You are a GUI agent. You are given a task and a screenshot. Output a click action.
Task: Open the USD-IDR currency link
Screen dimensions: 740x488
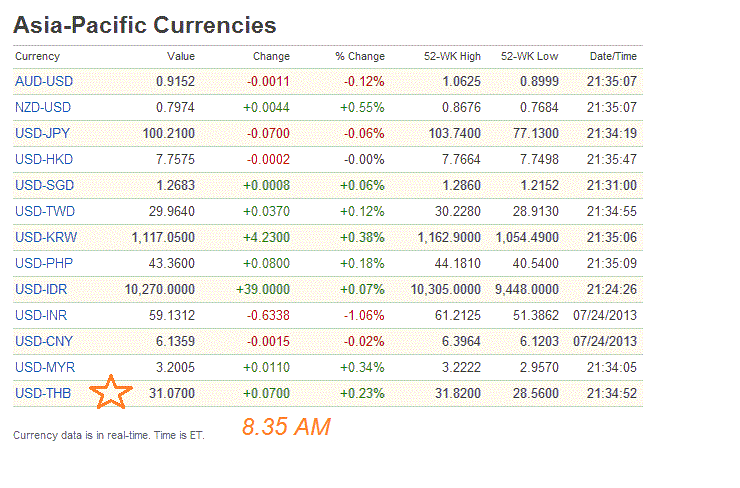point(43,289)
